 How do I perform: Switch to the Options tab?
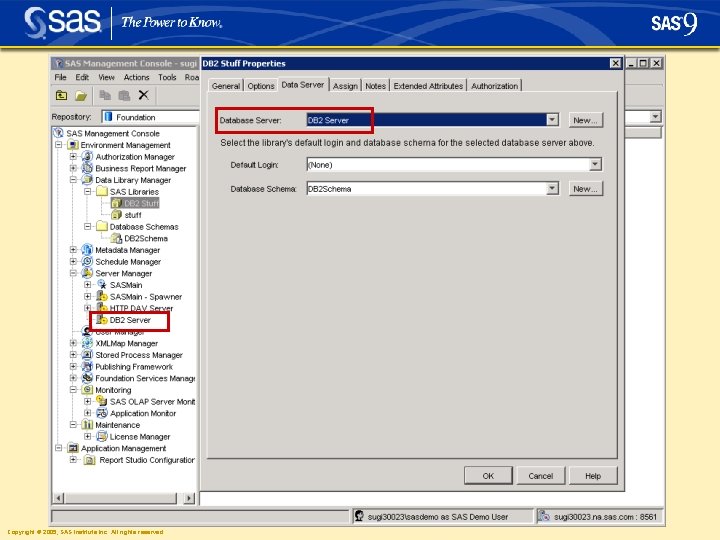coord(261,86)
